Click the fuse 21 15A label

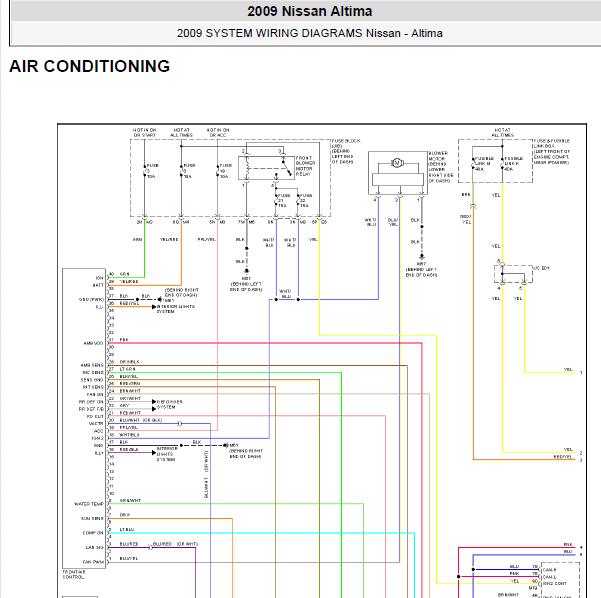tap(283, 200)
